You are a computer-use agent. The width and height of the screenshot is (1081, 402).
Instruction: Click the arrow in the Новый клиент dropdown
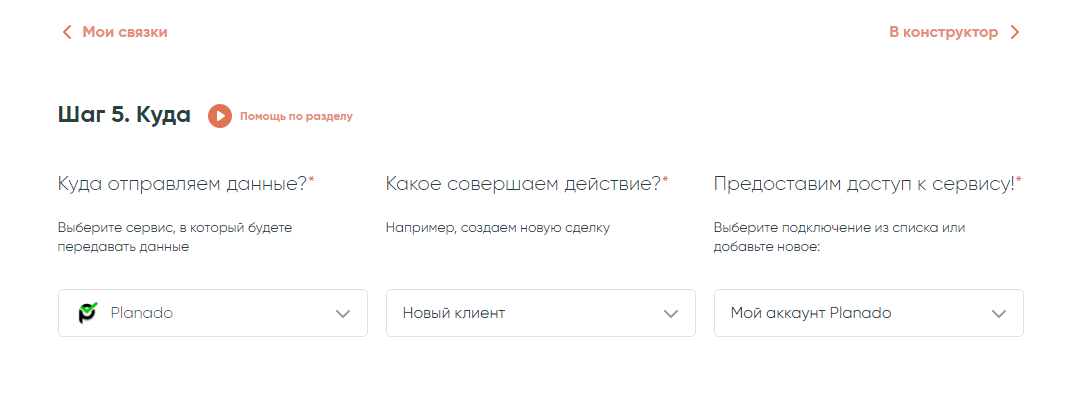click(671, 313)
